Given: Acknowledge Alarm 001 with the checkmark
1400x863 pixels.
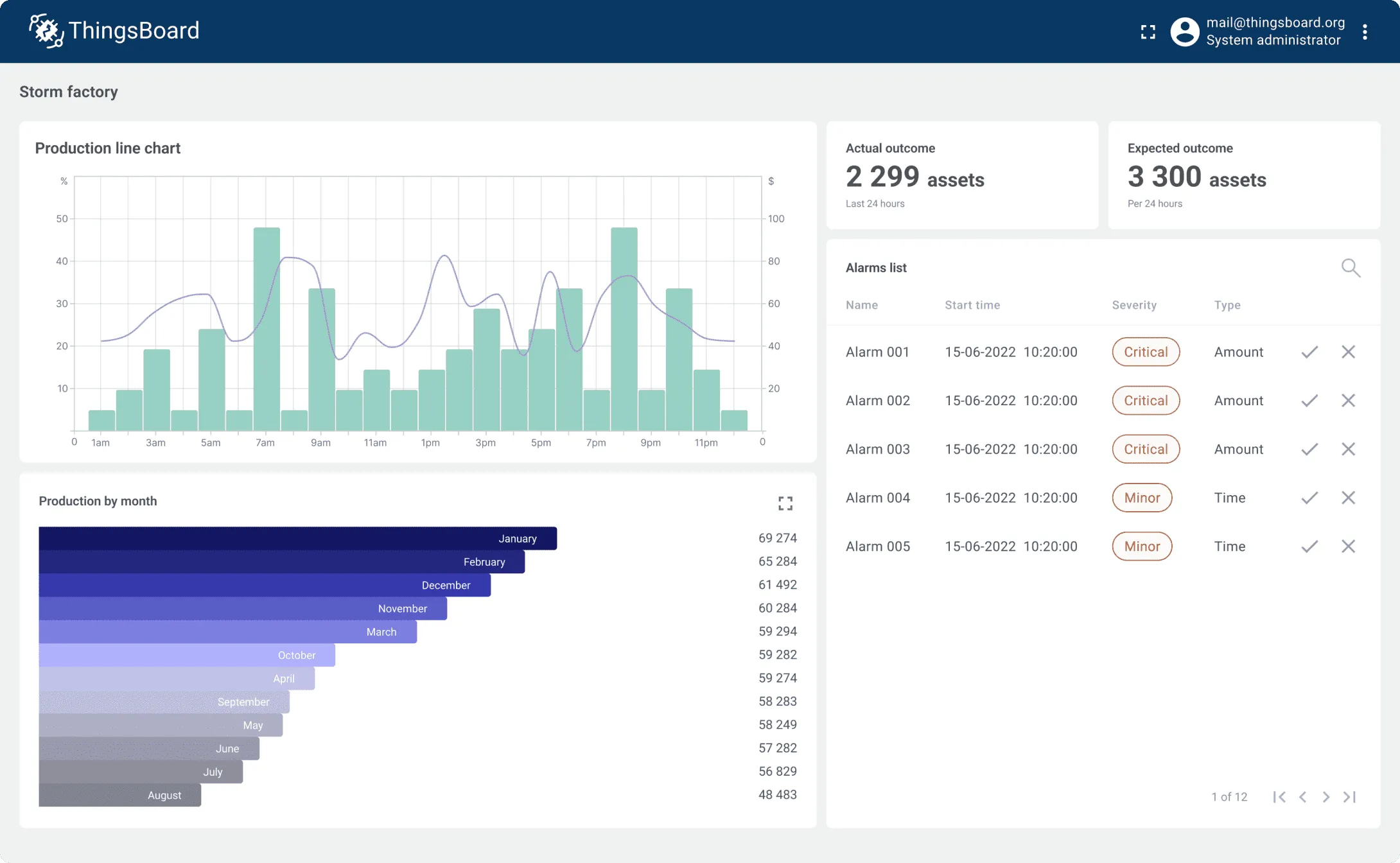Looking at the screenshot, I should point(1309,352).
